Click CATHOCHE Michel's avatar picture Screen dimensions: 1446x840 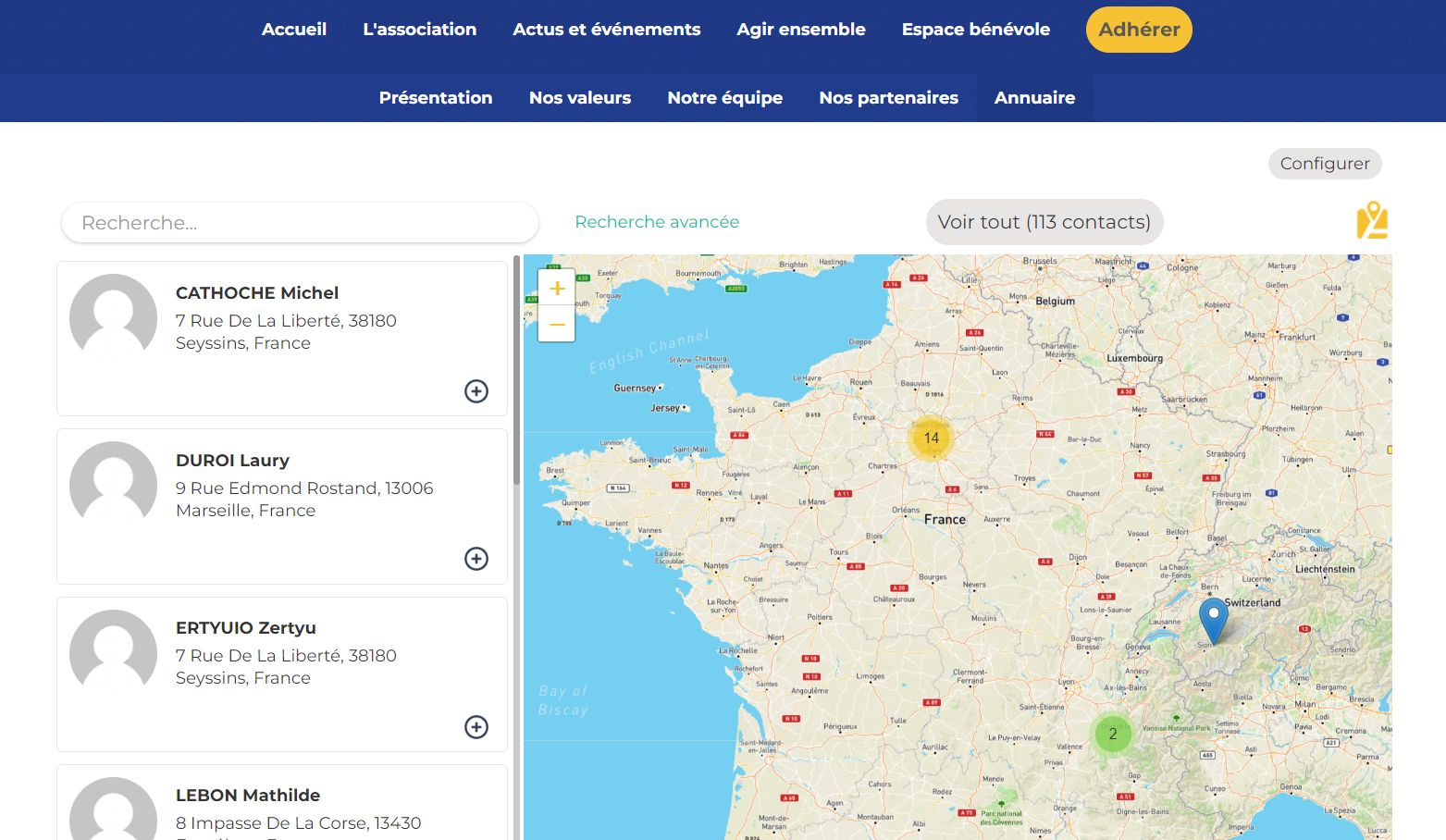click(x=114, y=317)
